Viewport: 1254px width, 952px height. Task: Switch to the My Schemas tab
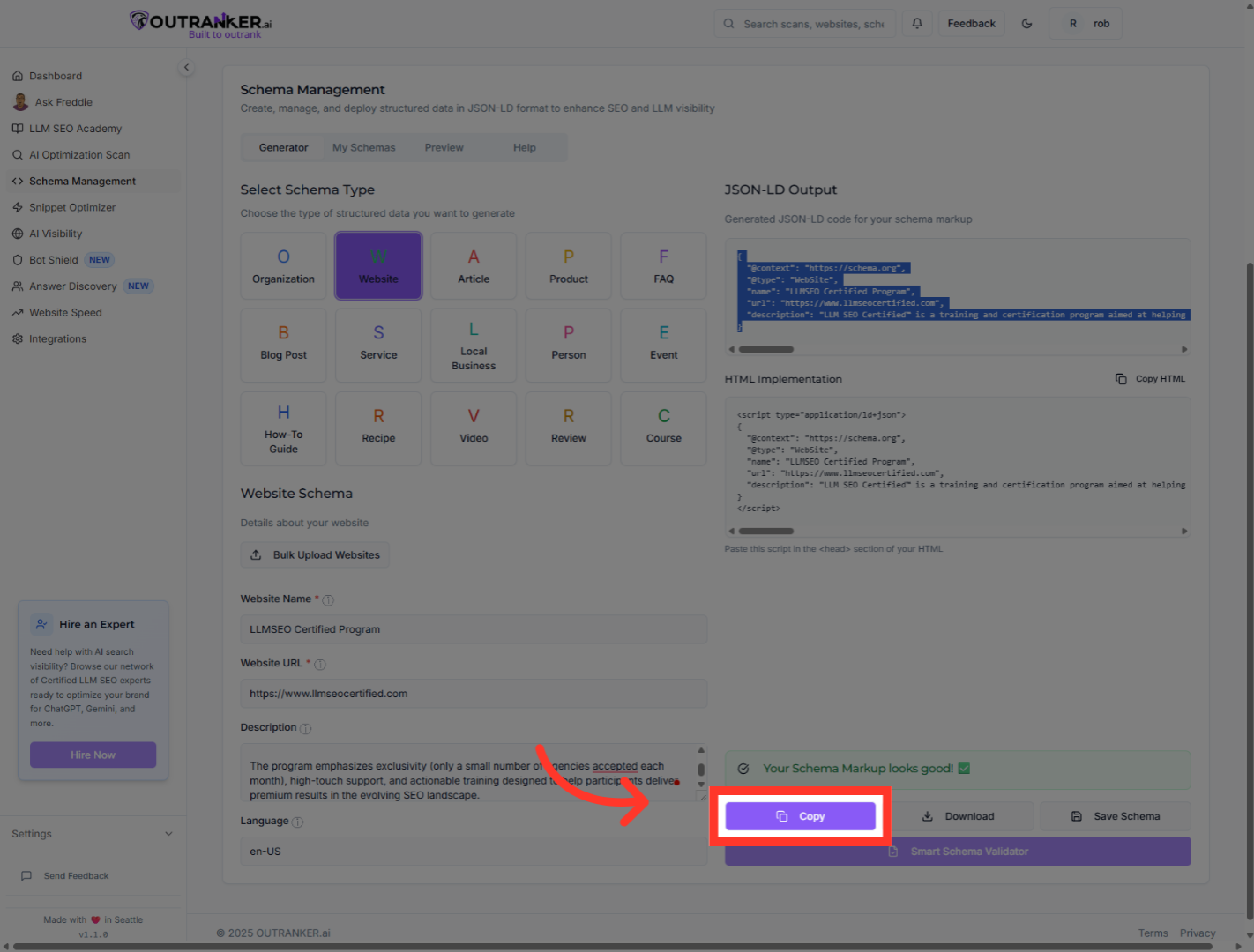point(363,148)
